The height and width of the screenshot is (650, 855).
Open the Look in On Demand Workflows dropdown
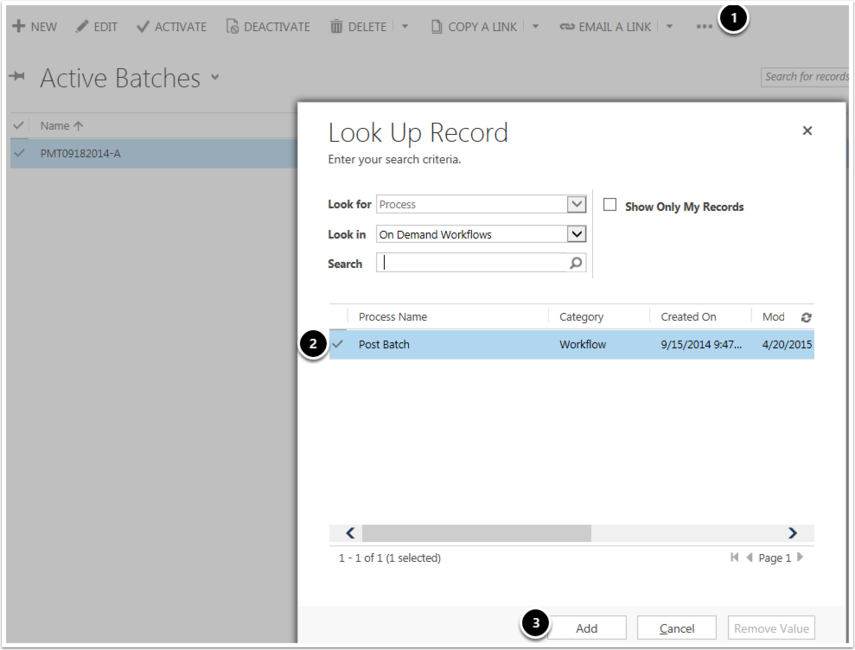576,234
